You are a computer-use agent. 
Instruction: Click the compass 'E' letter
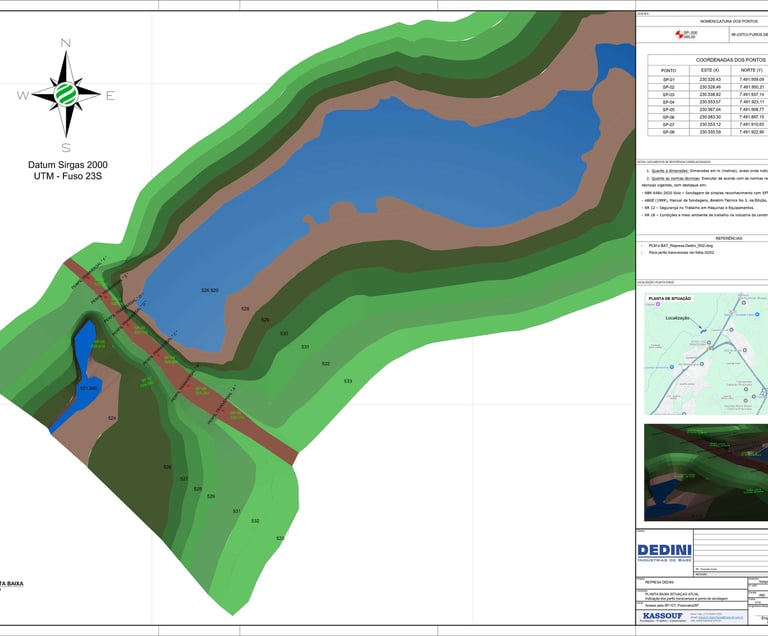tap(110, 96)
